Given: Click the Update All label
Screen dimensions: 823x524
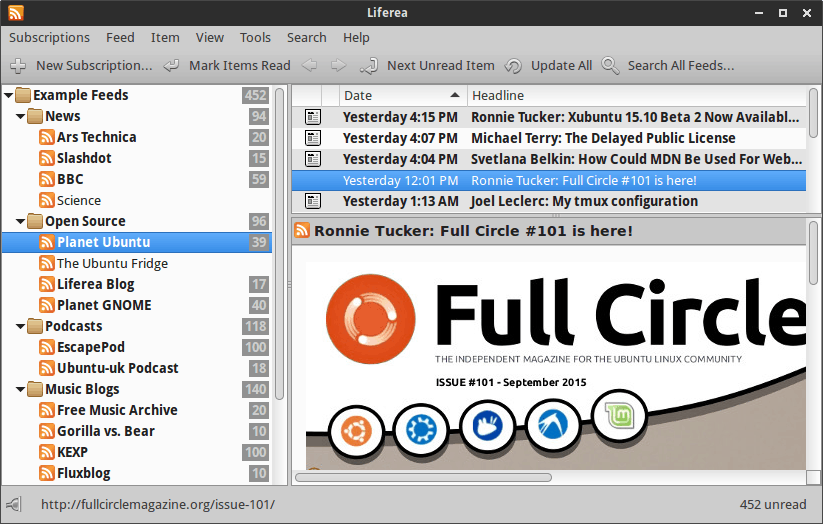Looking at the screenshot, I should tap(562, 66).
